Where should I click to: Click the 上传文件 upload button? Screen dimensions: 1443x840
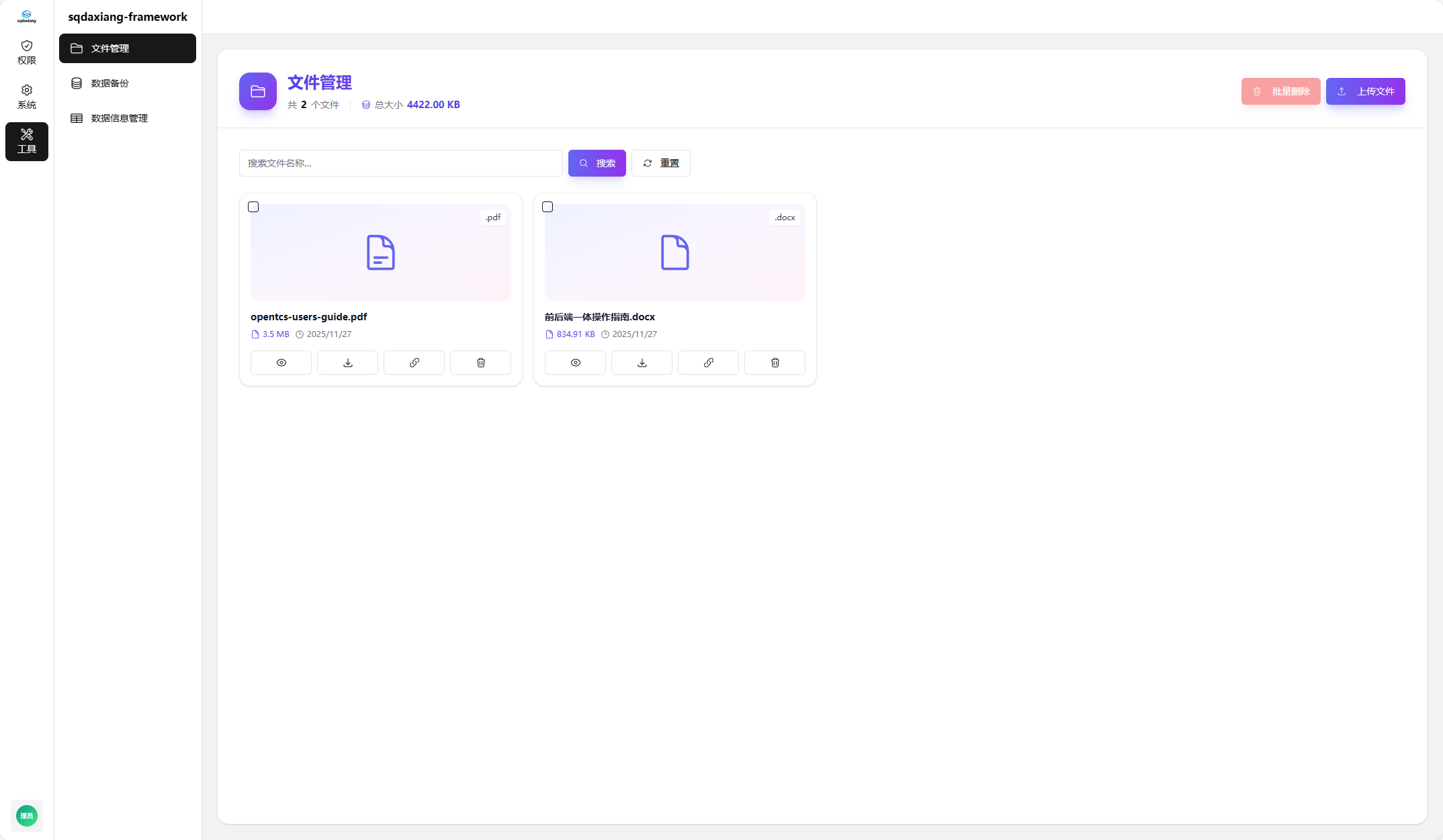click(1365, 91)
